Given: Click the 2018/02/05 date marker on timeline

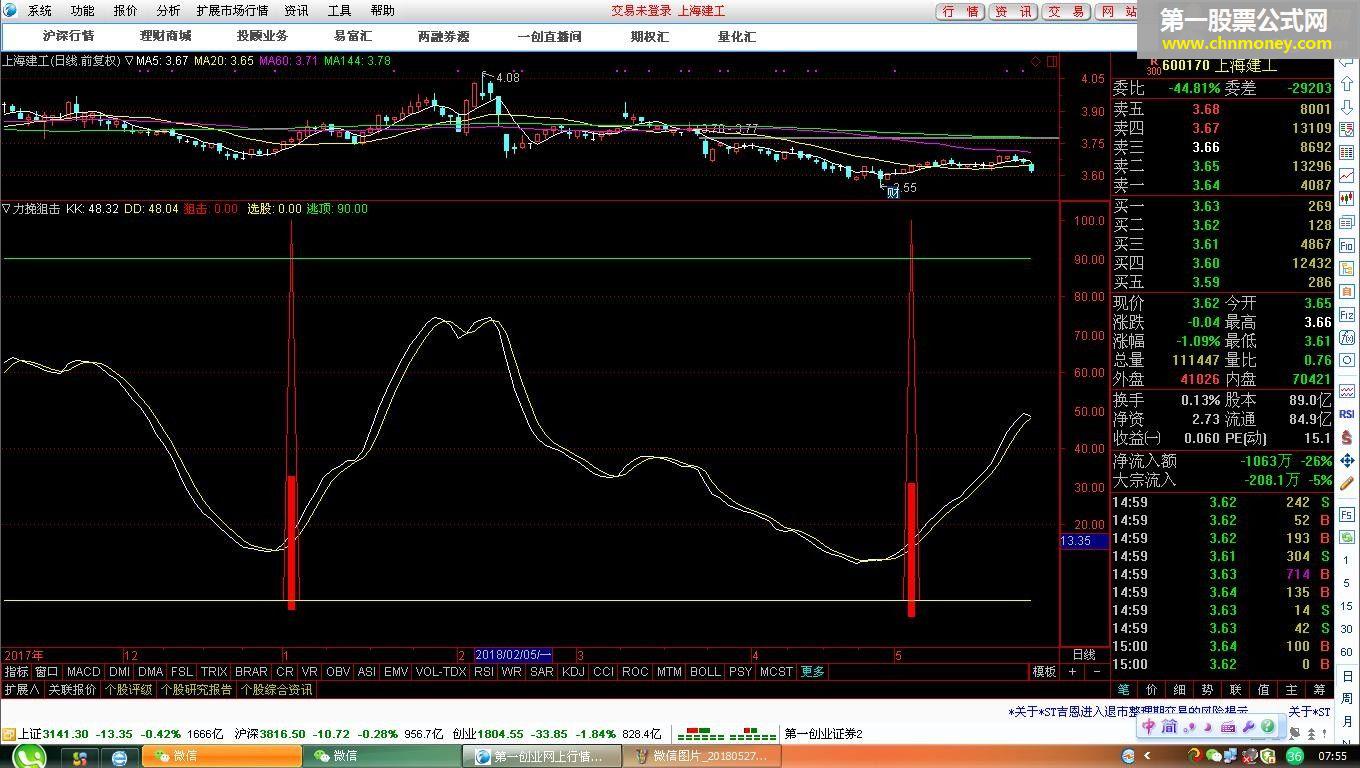Looking at the screenshot, I should pos(513,655).
